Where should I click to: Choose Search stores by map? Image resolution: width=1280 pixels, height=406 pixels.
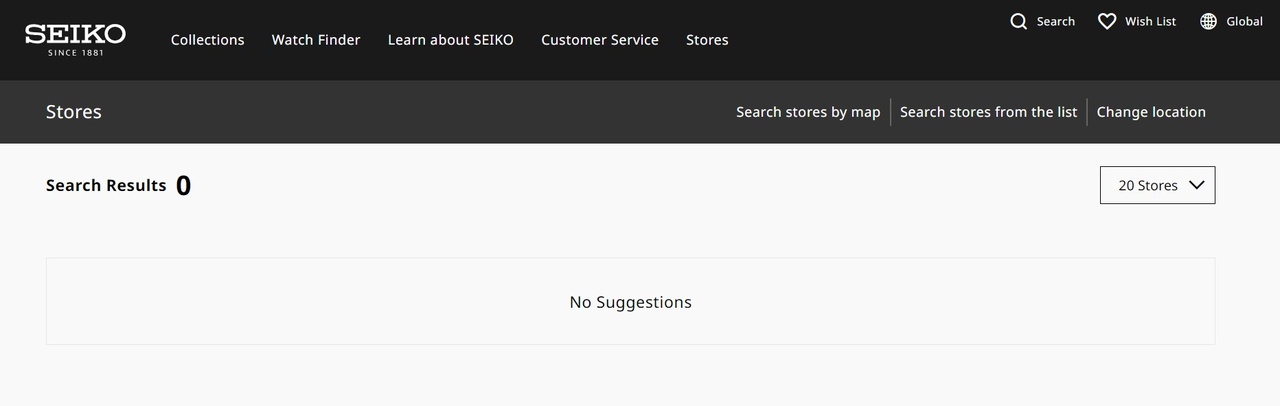[808, 112]
